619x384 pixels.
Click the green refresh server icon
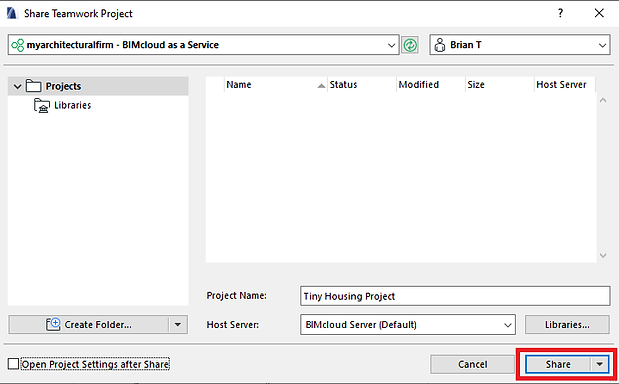(x=410, y=45)
